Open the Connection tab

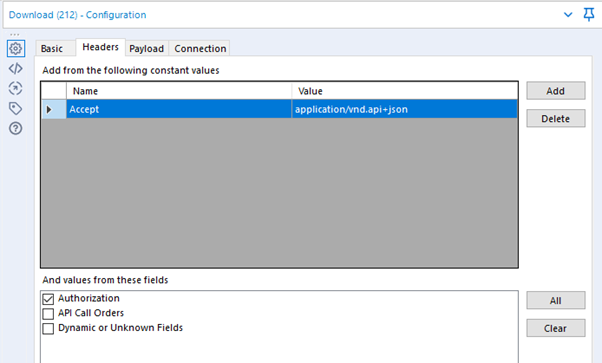[200, 48]
